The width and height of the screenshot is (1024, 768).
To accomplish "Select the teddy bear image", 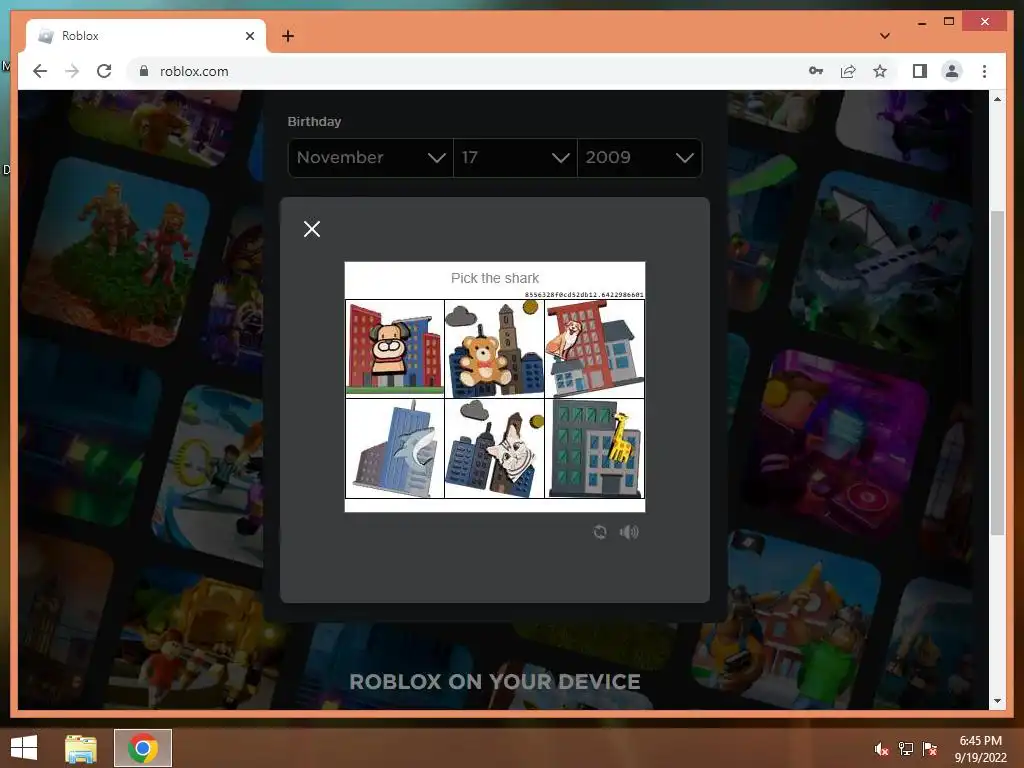I will 494,349.
